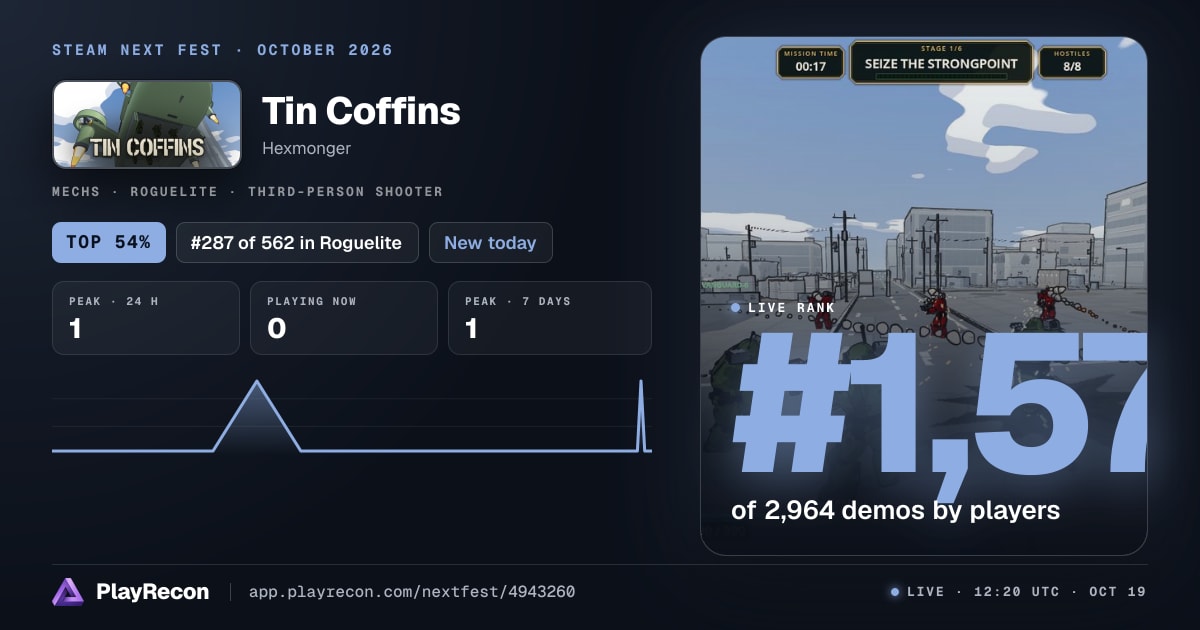Open the app.playrecon.com/nextfest/4943260 link

pos(412,592)
